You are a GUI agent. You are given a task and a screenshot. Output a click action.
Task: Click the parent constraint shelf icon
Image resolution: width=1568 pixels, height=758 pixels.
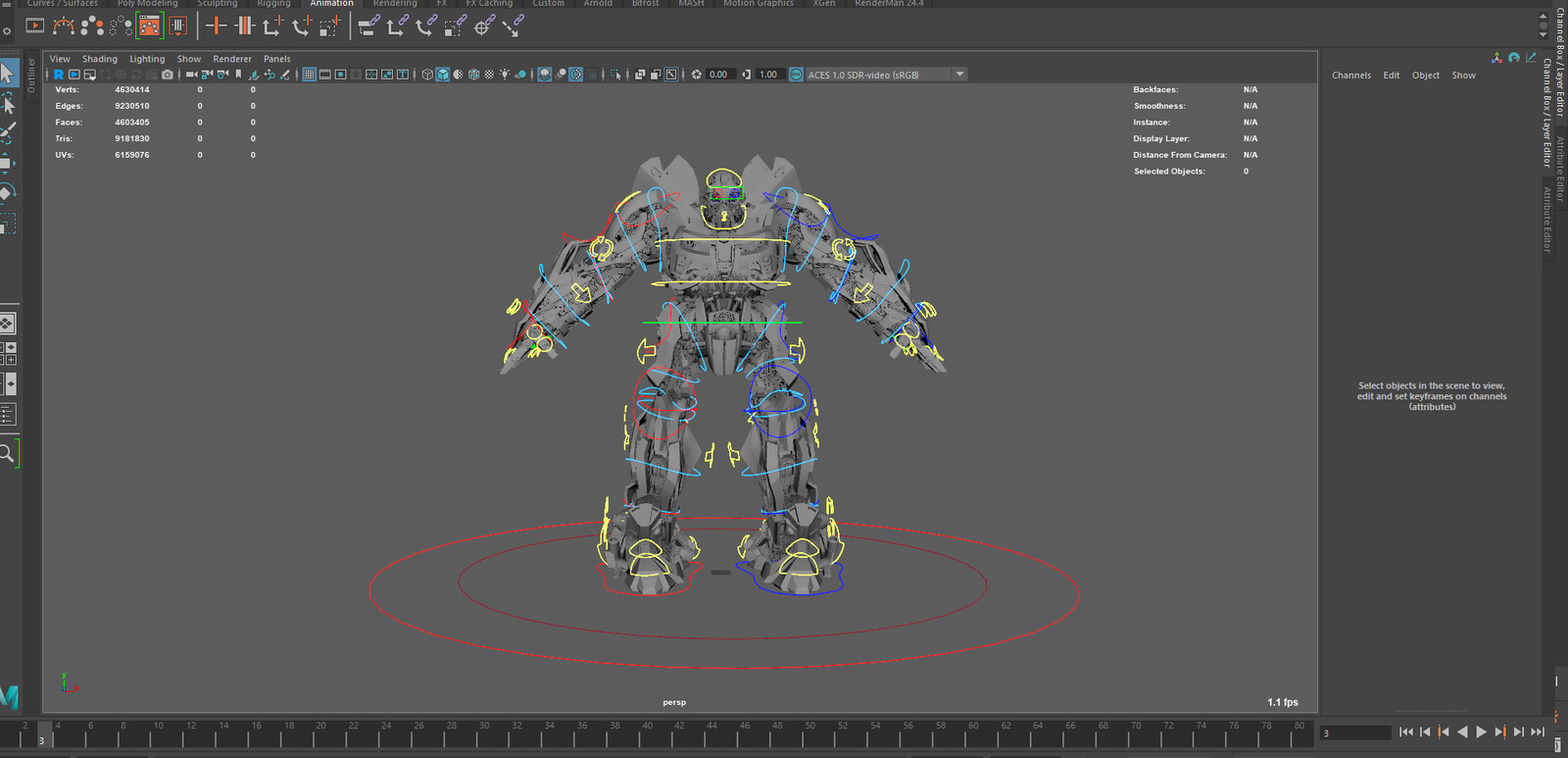368,26
